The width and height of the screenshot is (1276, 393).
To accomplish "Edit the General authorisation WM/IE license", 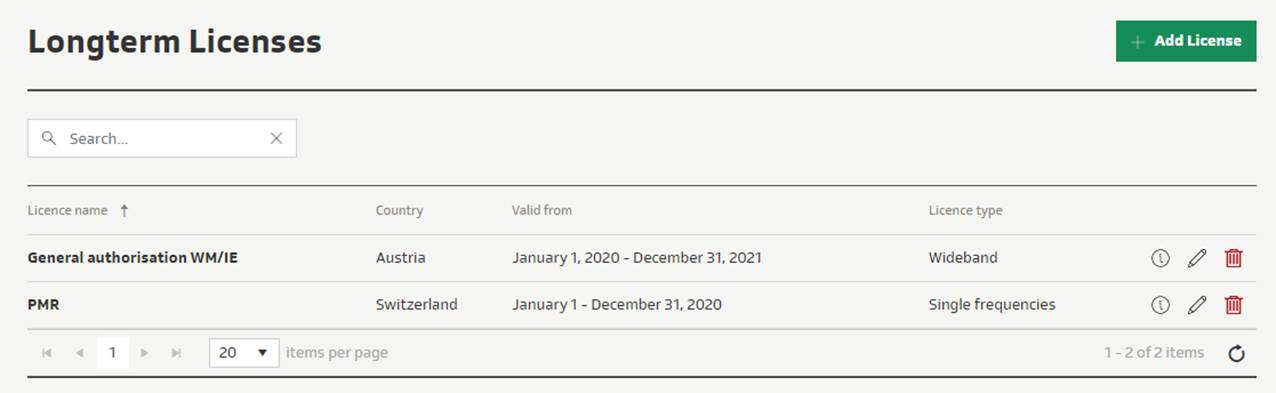I will pos(1197,258).
